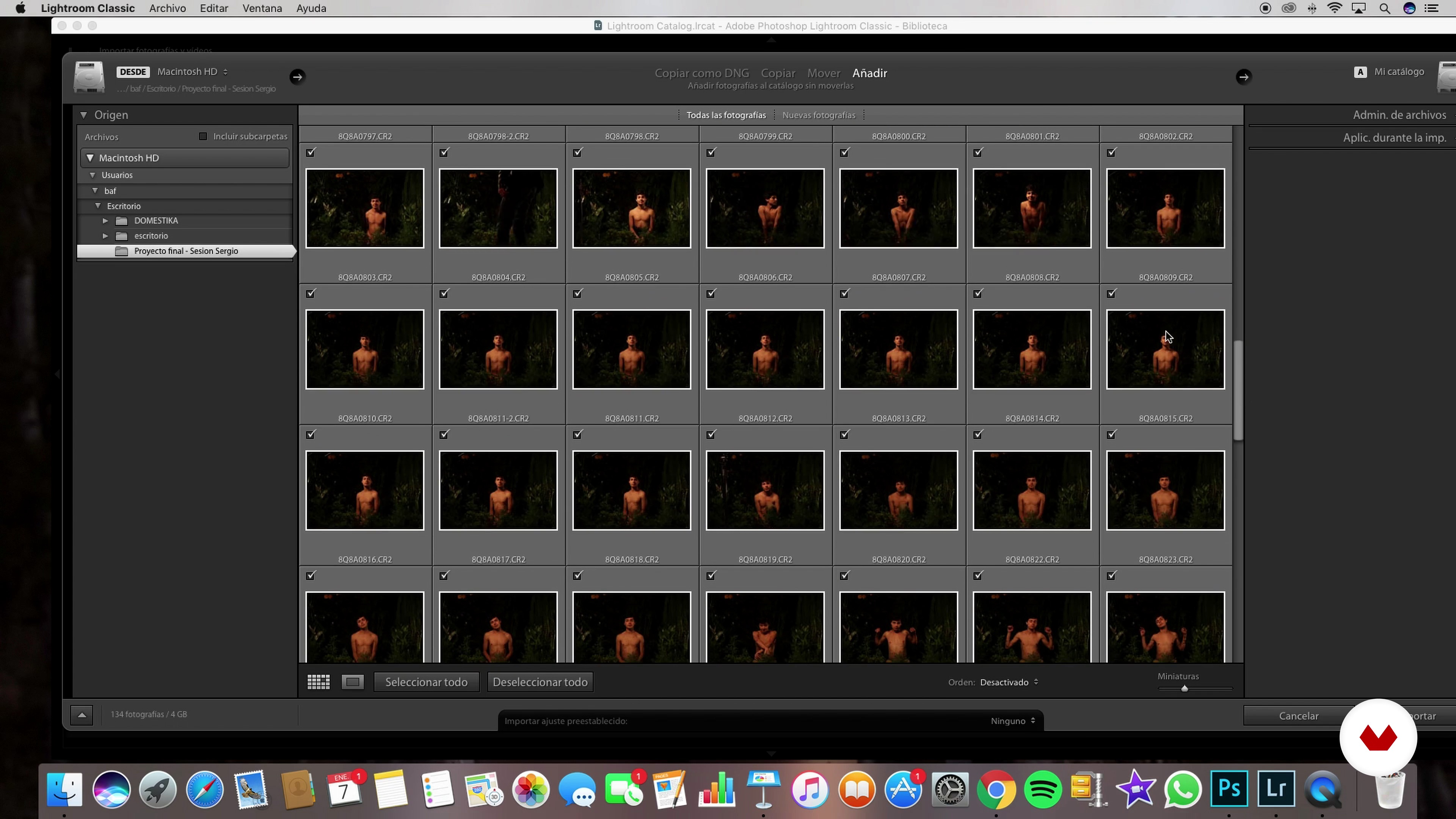This screenshot has height=819, width=1456.
Task: Collapse the Escritorio folder
Action: pyautogui.click(x=98, y=206)
